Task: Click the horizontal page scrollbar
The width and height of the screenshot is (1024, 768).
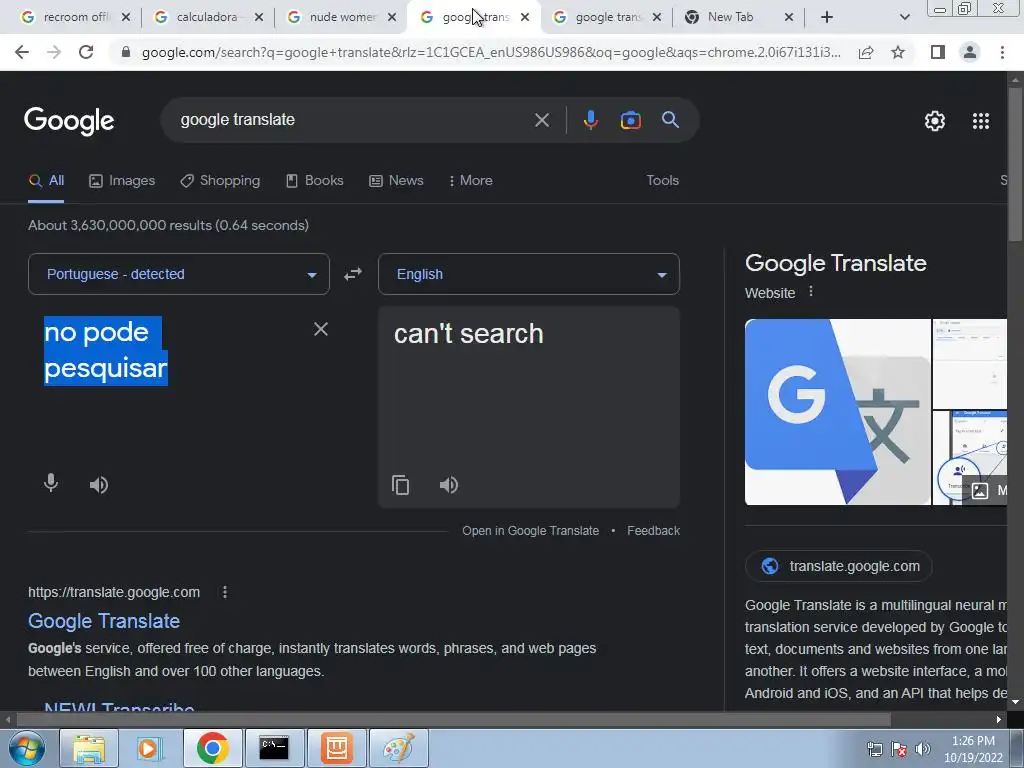Action: [453, 720]
